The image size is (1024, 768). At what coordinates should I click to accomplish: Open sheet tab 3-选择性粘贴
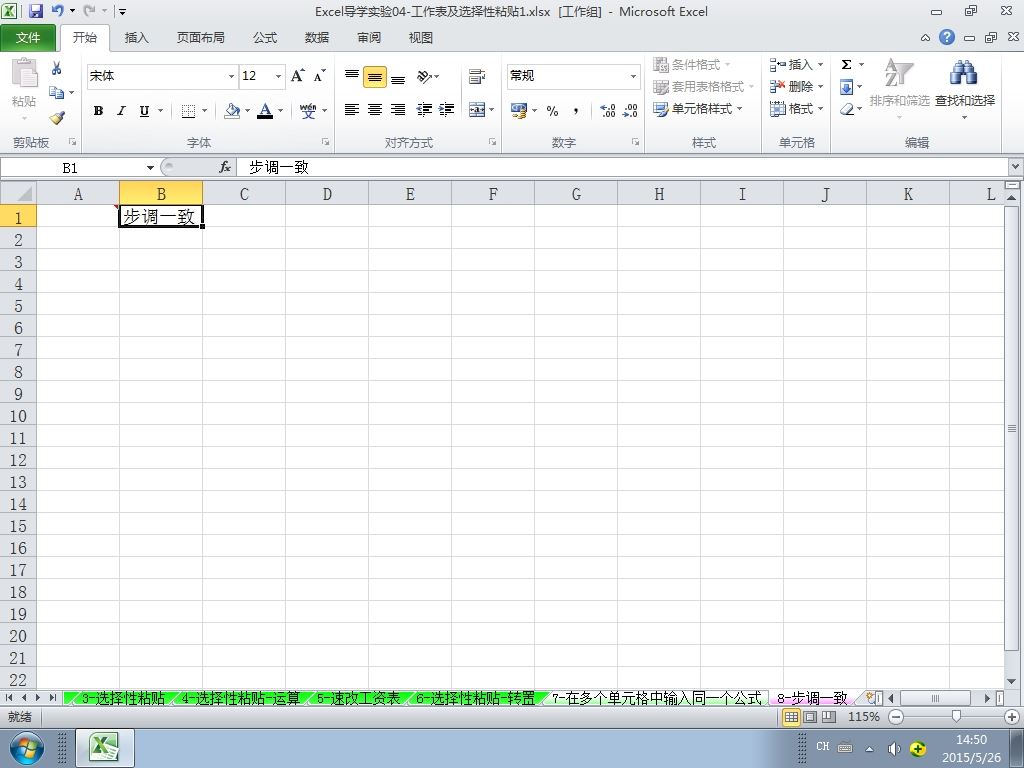click(123, 698)
